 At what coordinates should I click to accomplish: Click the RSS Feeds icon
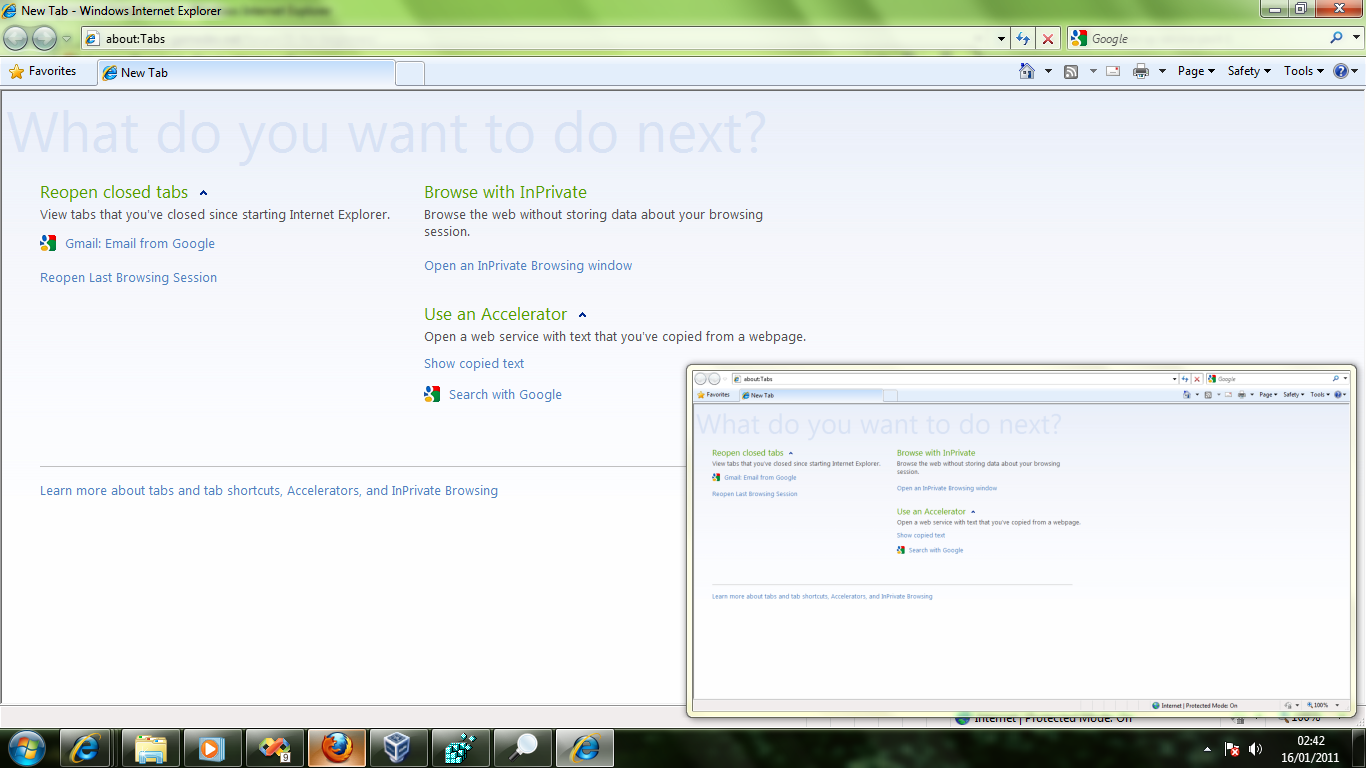(x=1071, y=71)
